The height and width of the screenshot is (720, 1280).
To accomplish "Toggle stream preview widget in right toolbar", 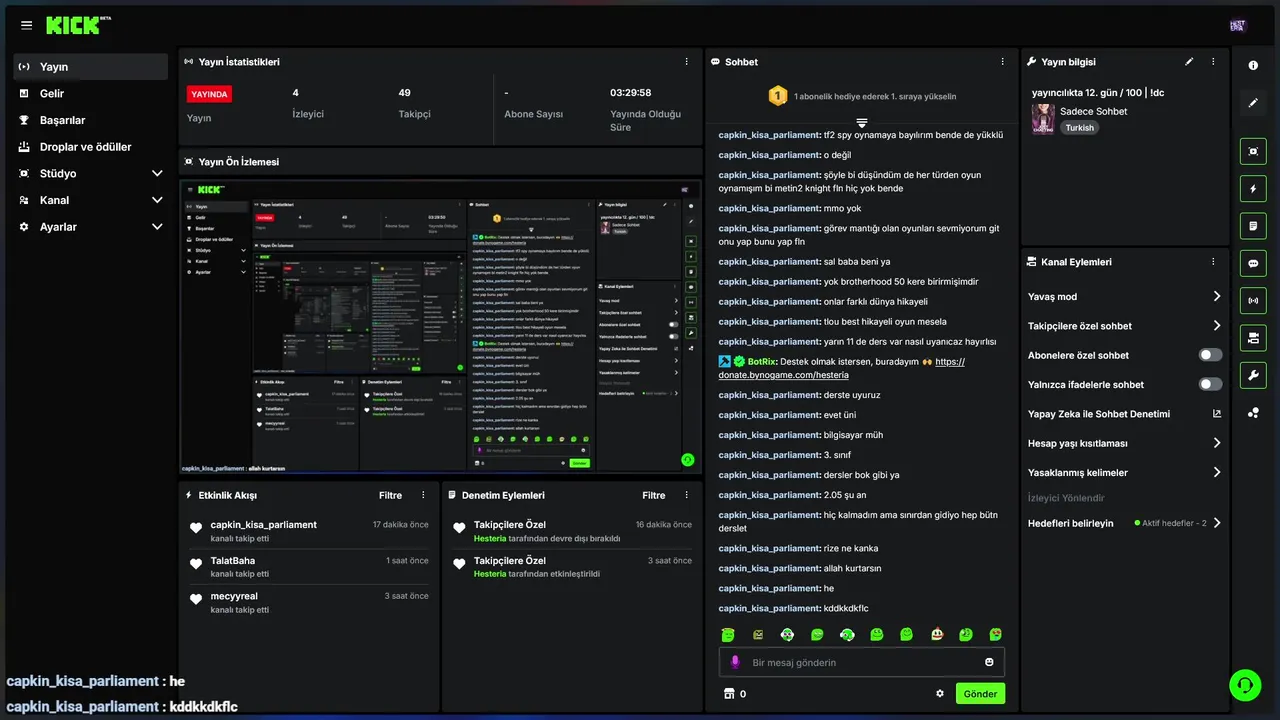I will [x=1253, y=151].
